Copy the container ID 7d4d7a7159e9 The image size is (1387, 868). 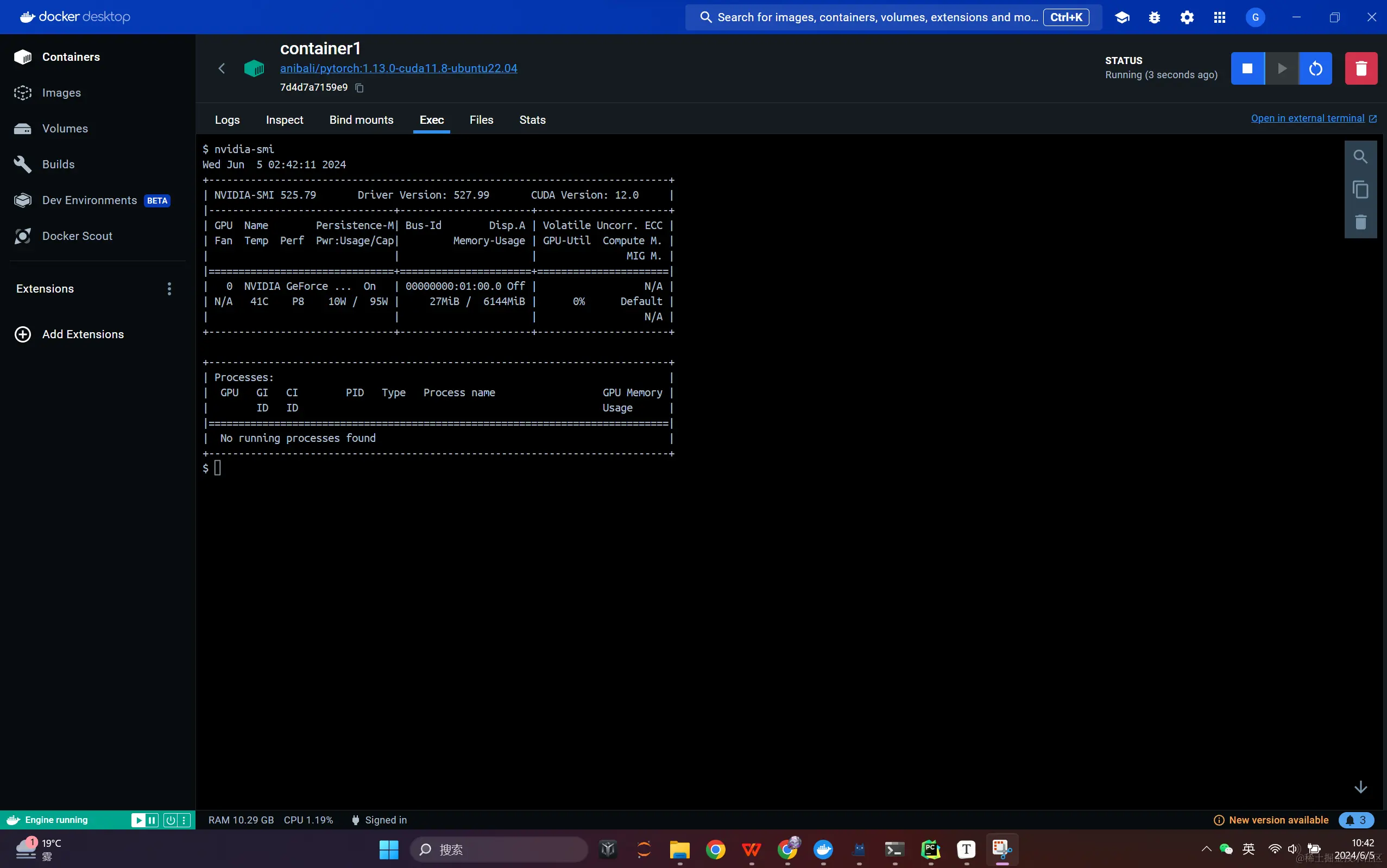pos(360,88)
